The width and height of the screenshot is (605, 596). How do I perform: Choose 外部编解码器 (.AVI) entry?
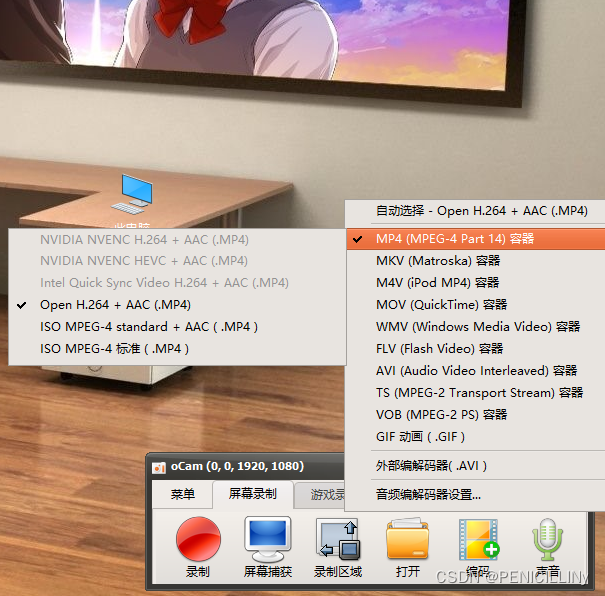[476, 466]
